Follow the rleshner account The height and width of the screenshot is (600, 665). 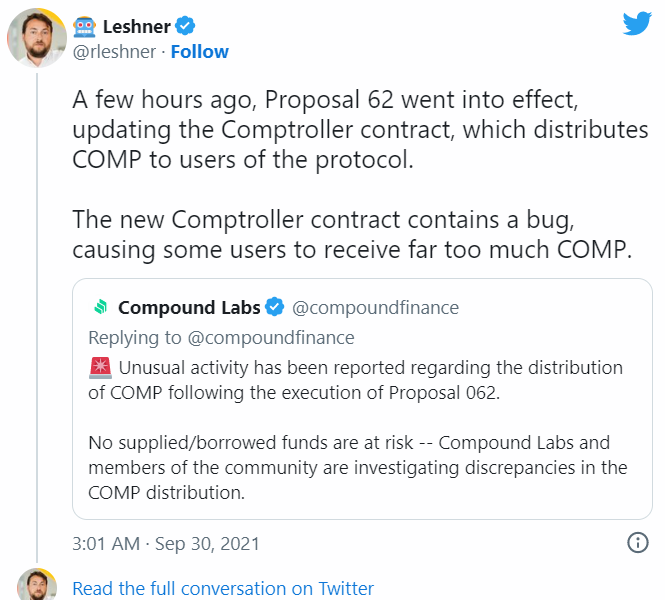[199, 52]
